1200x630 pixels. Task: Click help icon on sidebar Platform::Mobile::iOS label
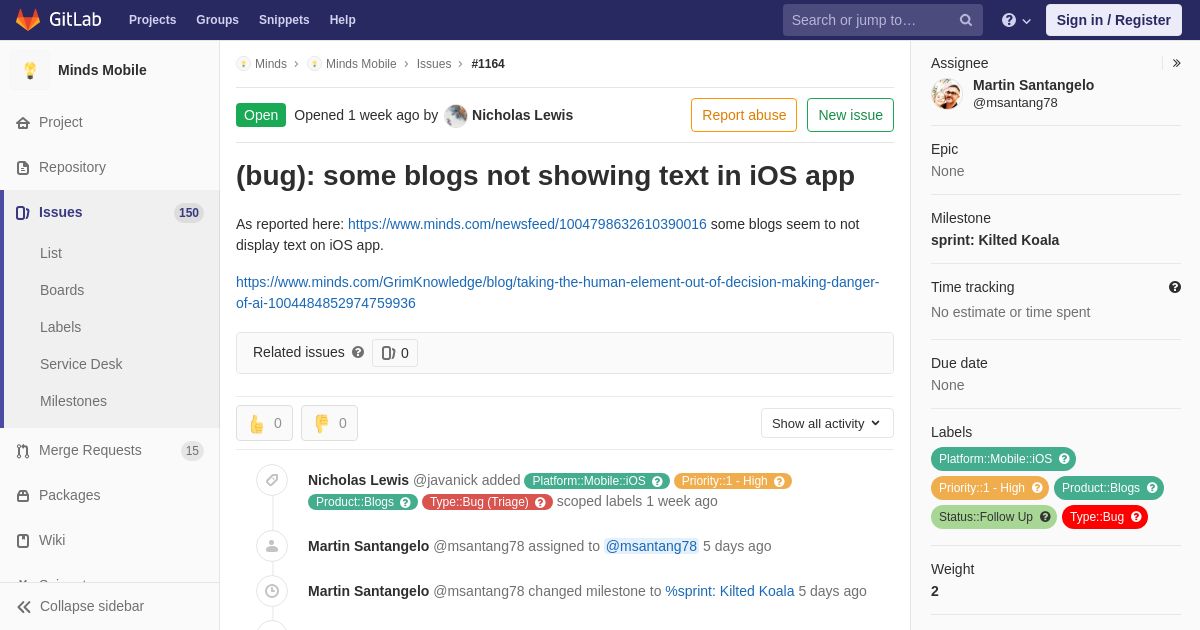pos(1064,459)
